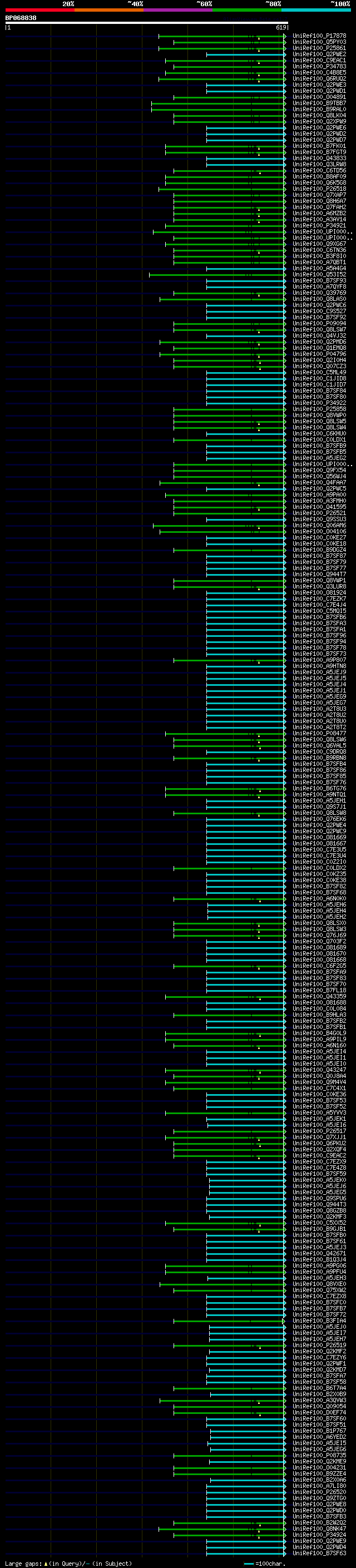Select the query name BP068838
The width and height of the screenshot is (356, 1568).
coord(21,18)
